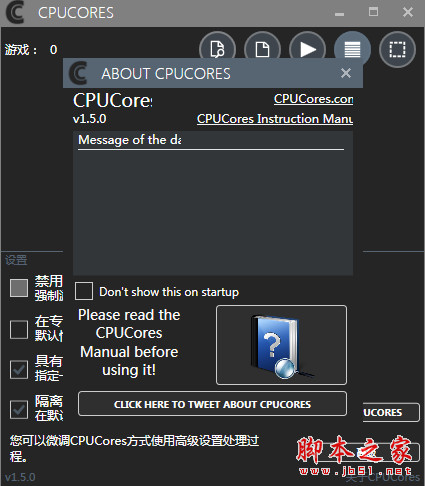Click the partially hidden UCORES button
Screen dimensions: 425x486
pyautogui.click(x=391, y=412)
